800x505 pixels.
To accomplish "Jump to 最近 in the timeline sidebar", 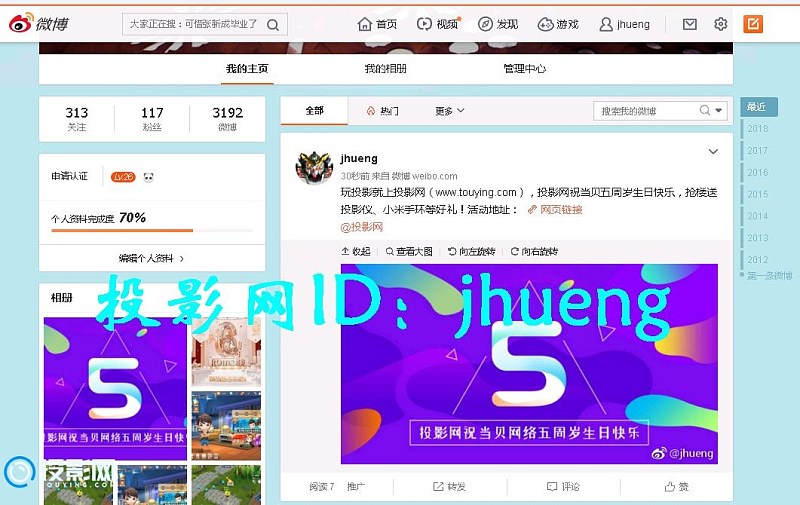I will coord(759,107).
